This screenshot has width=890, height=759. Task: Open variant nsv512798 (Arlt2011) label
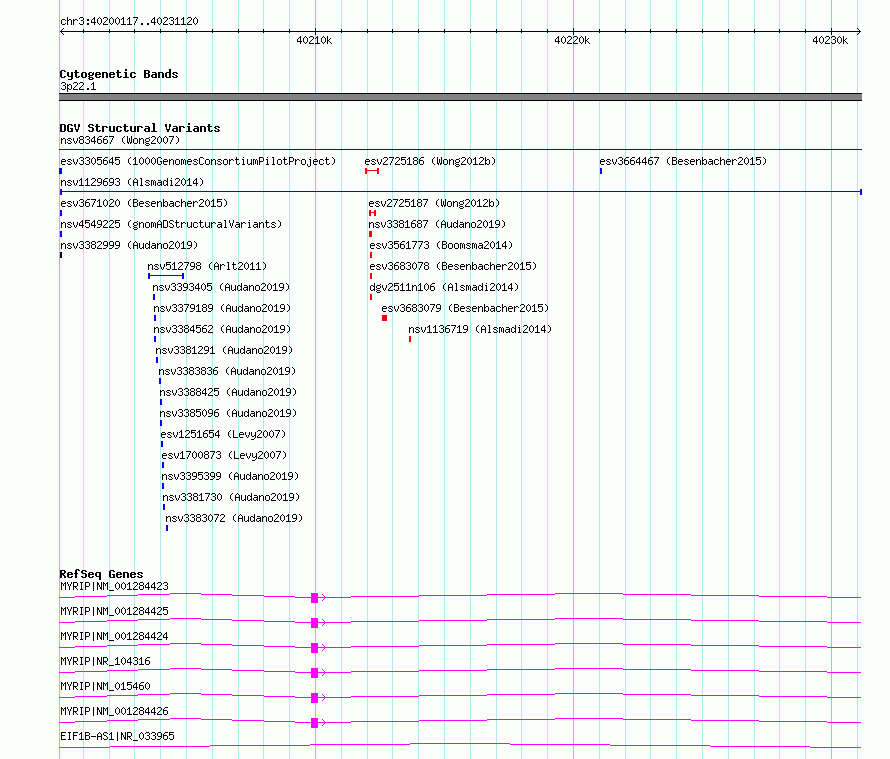[207, 266]
